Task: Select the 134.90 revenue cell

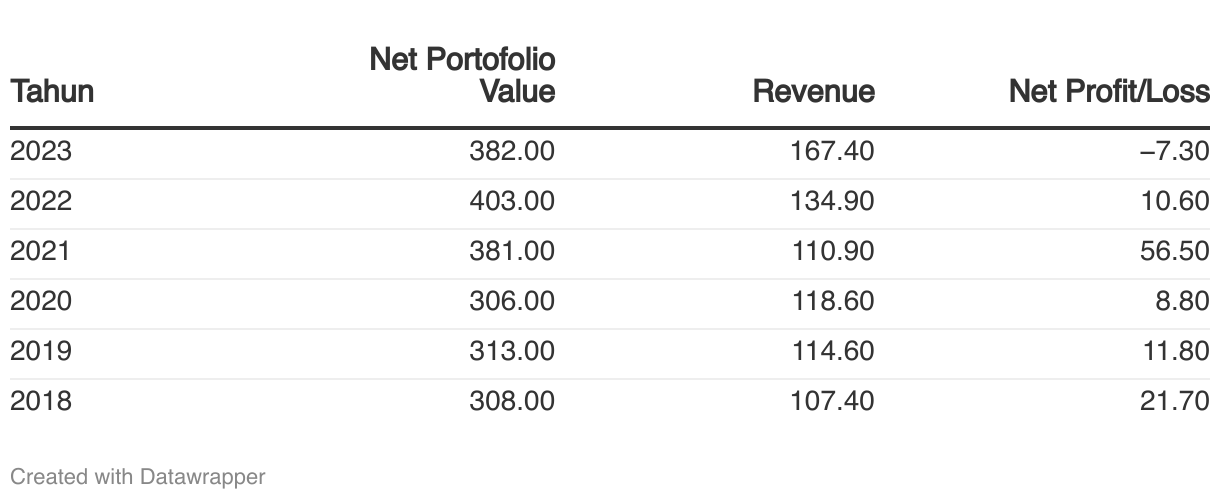Action: pos(831,202)
